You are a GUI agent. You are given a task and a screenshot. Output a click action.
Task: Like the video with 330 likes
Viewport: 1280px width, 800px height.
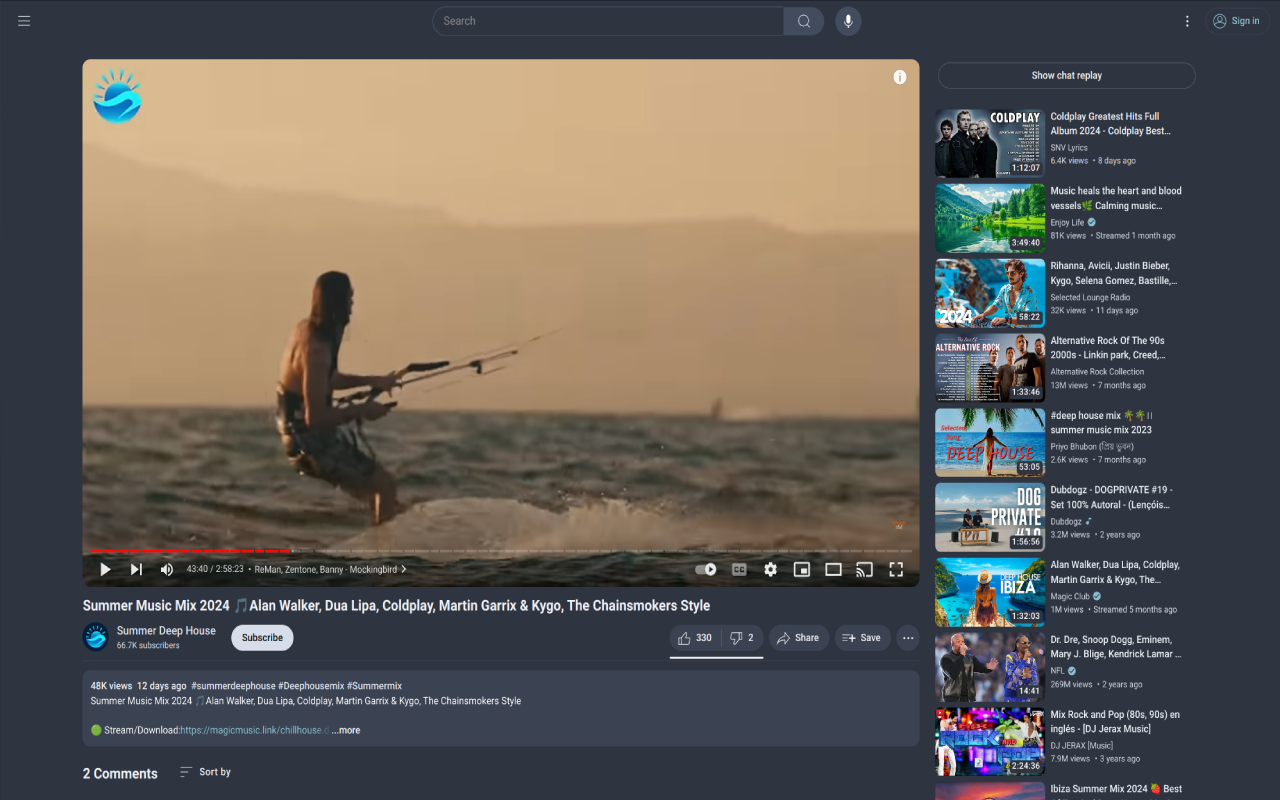click(x=694, y=638)
